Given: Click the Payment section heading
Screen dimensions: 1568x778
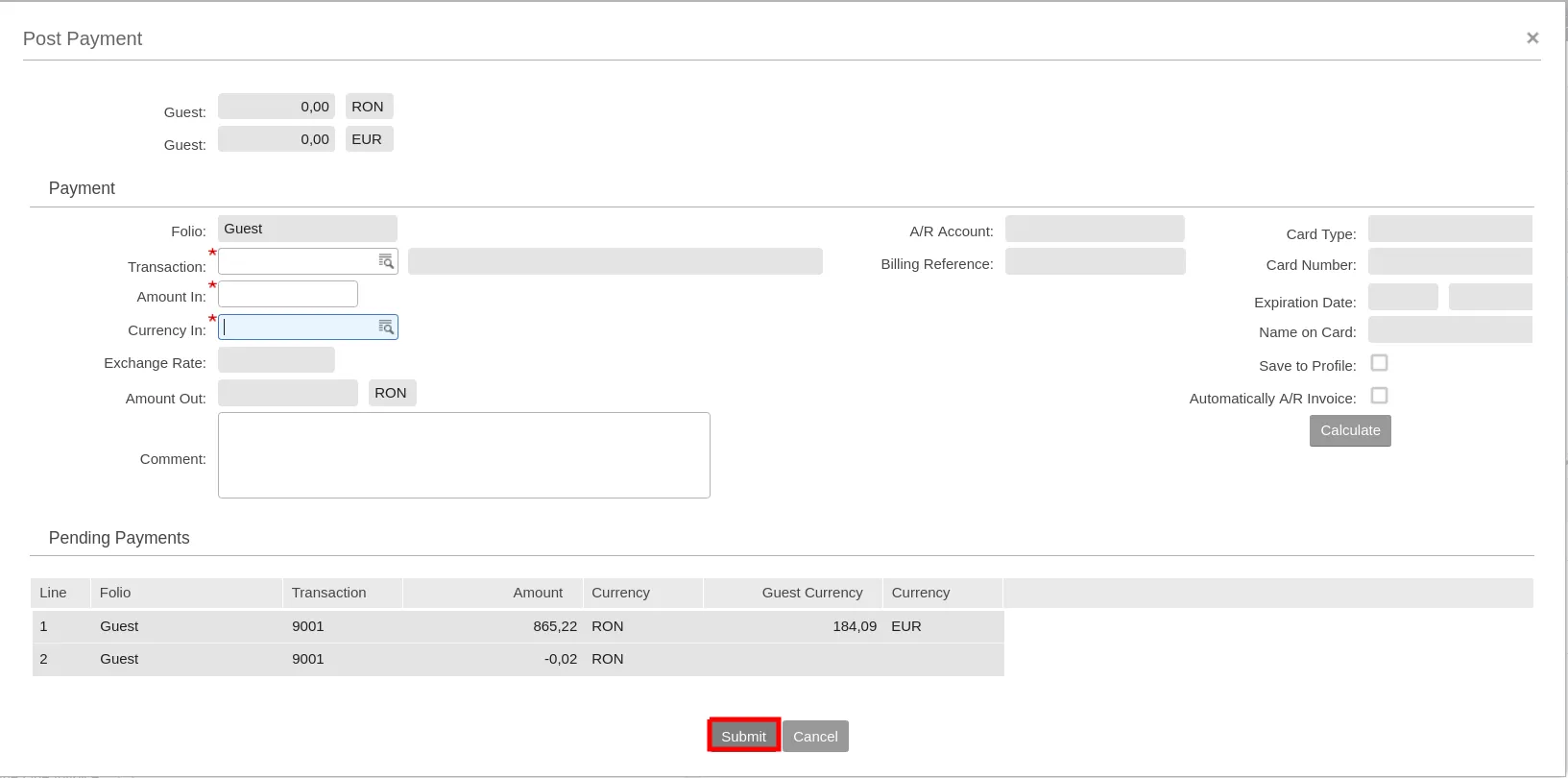Looking at the screenshot, I should (x=82, y=188).
